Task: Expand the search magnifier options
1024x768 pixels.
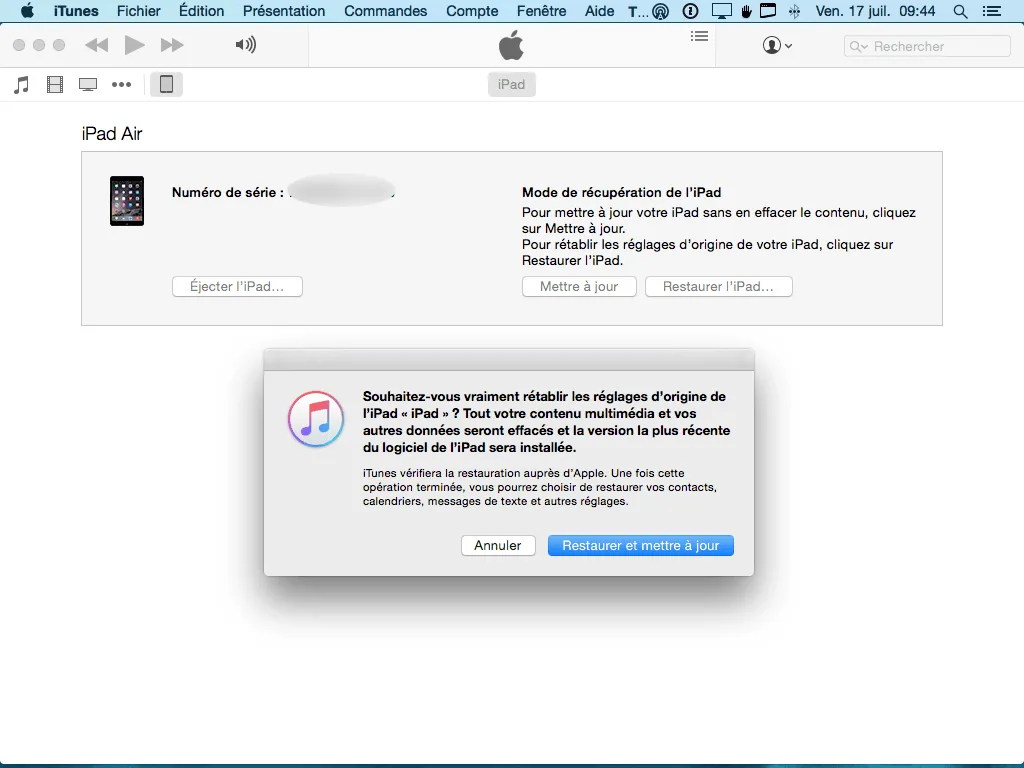Action: [859, 46]
